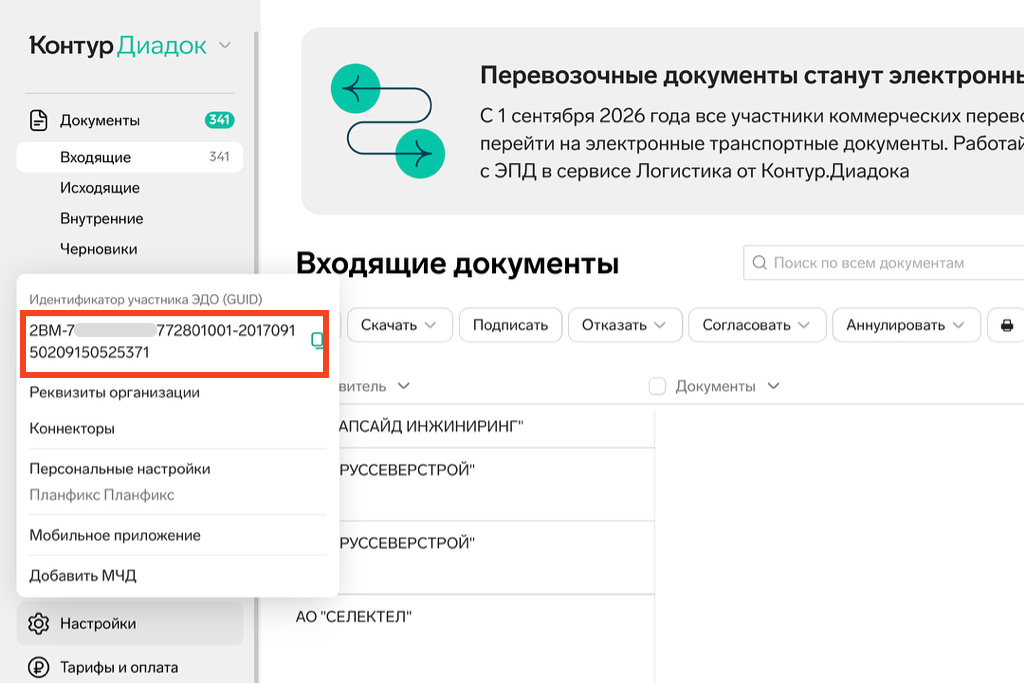Copy the GUID identifier with copy icon
1024x683 pixels.
[317, 340]
